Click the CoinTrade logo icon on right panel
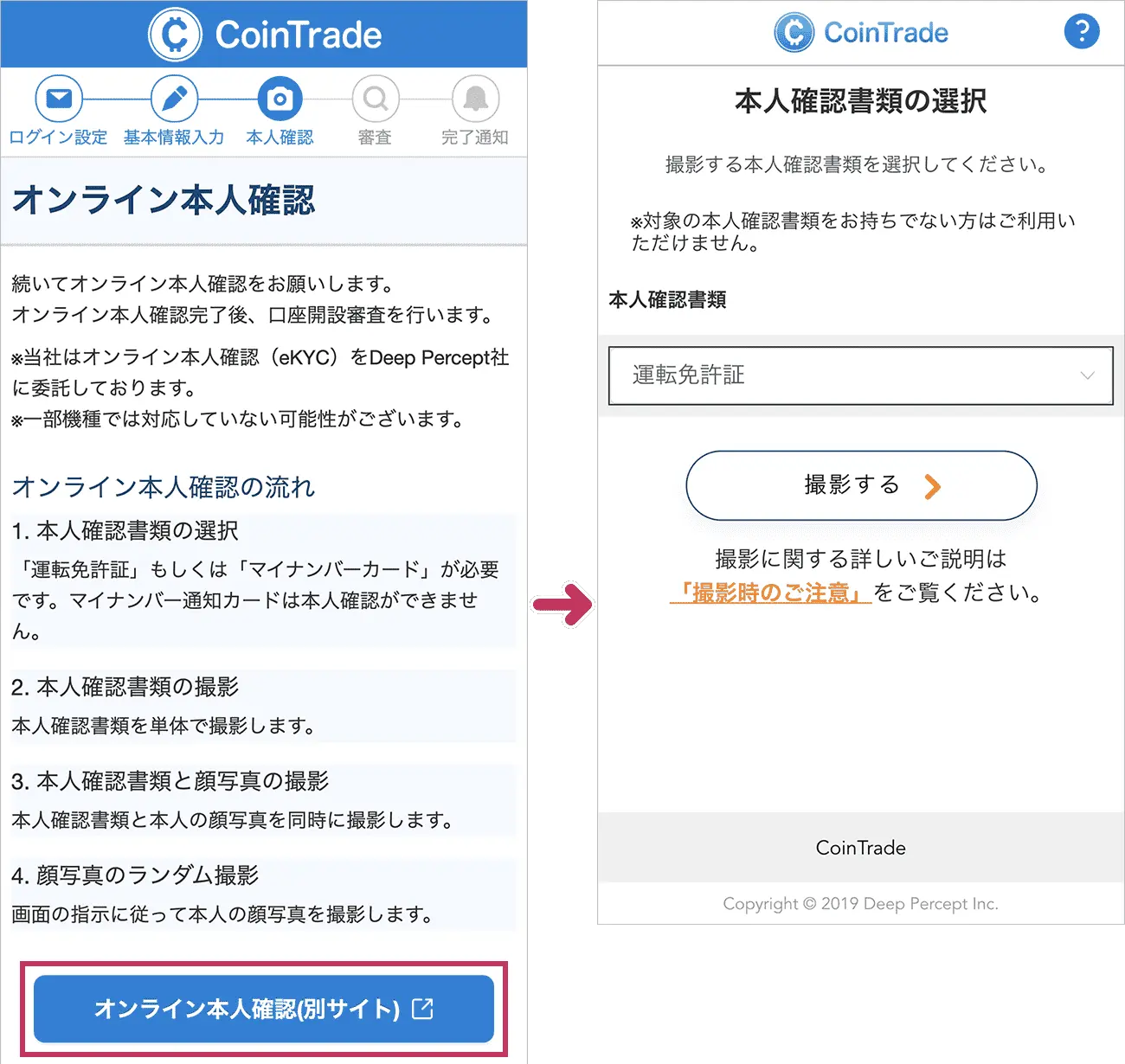The height and width of the screenshot is (1064, 1125). [794, 33]
